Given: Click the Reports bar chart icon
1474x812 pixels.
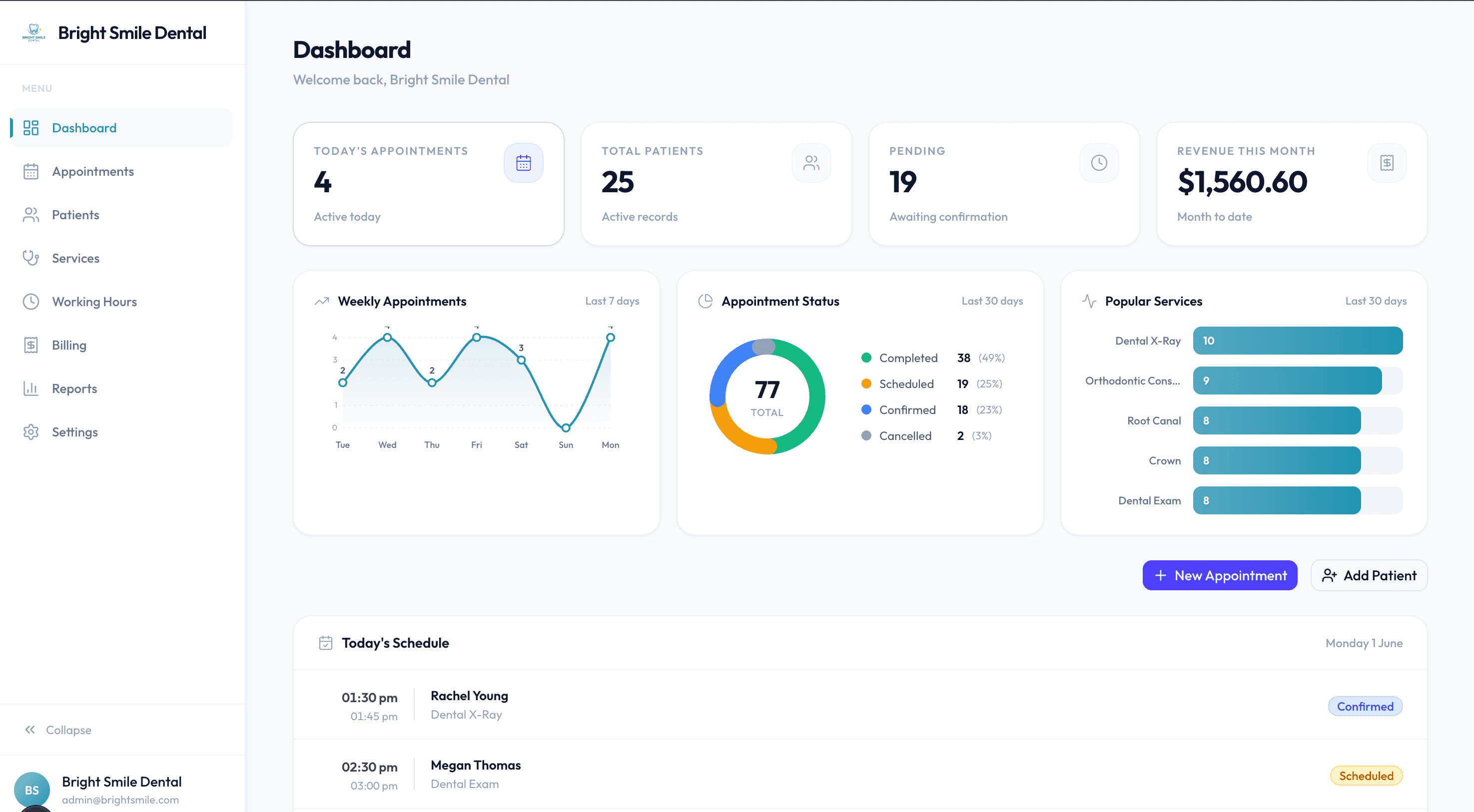Looking at the screenshot, I should click(31, 389).
